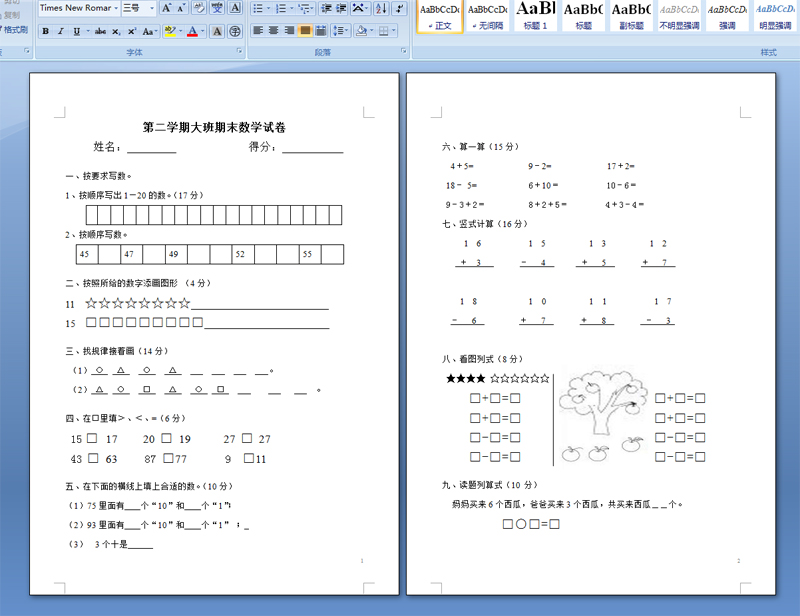Click the 妈妈买来6个西瓜 question text
Screen dimensions: 800x616
point(566,504)
